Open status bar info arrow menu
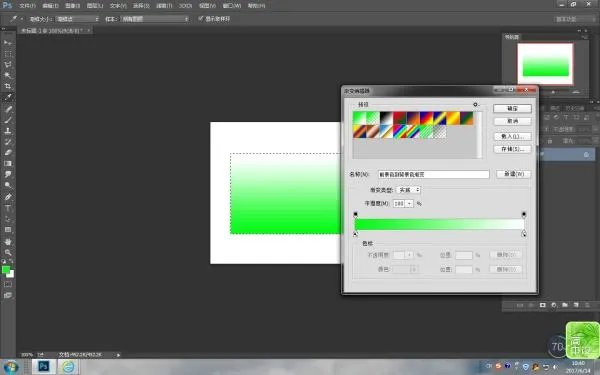600x375 pixels. click(x=118, y=355)
